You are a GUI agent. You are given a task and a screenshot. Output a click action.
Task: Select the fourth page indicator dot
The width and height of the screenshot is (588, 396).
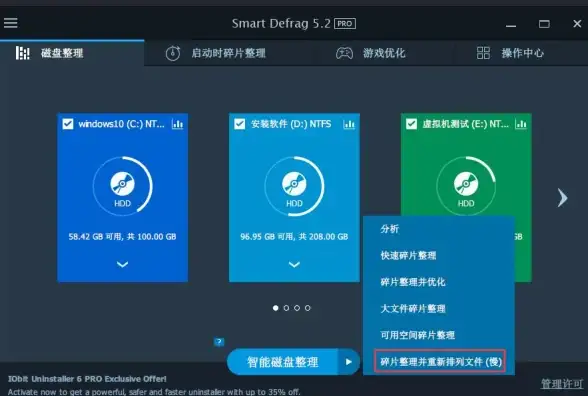click(308, 308)
